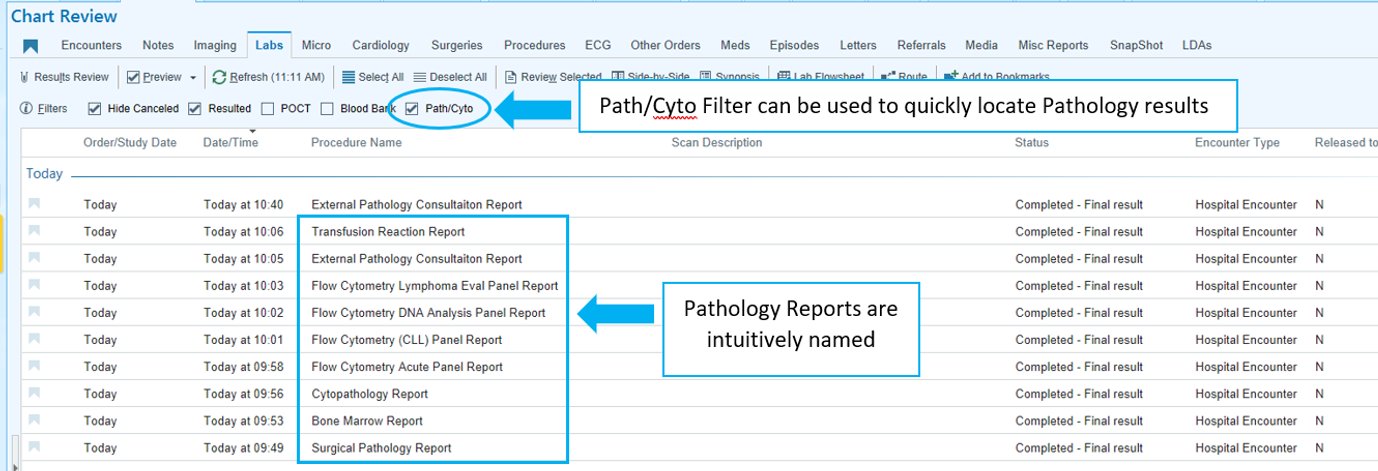Select Flow Cytometry DNA Analysis Panel Report
1378x471 pixels.
(x=428, y=313)
